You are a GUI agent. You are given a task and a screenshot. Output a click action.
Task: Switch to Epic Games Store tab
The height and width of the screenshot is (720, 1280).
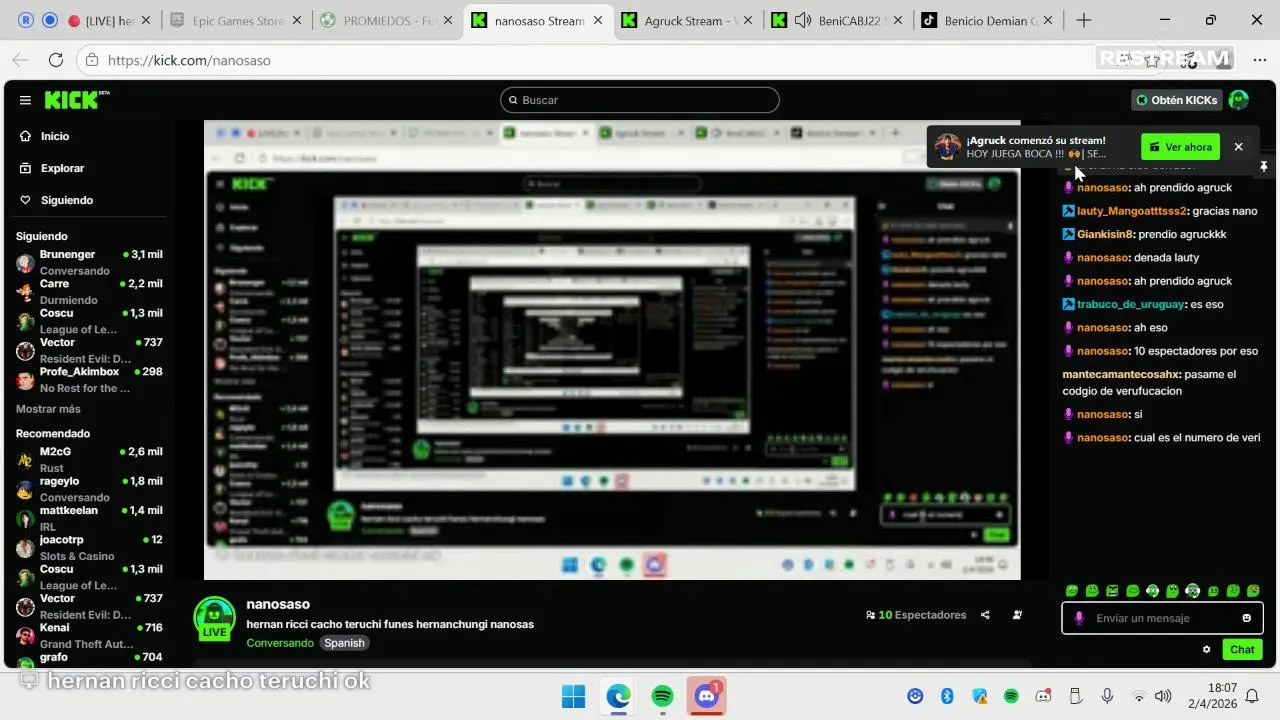pyautogui.click(x=237, y=20)
